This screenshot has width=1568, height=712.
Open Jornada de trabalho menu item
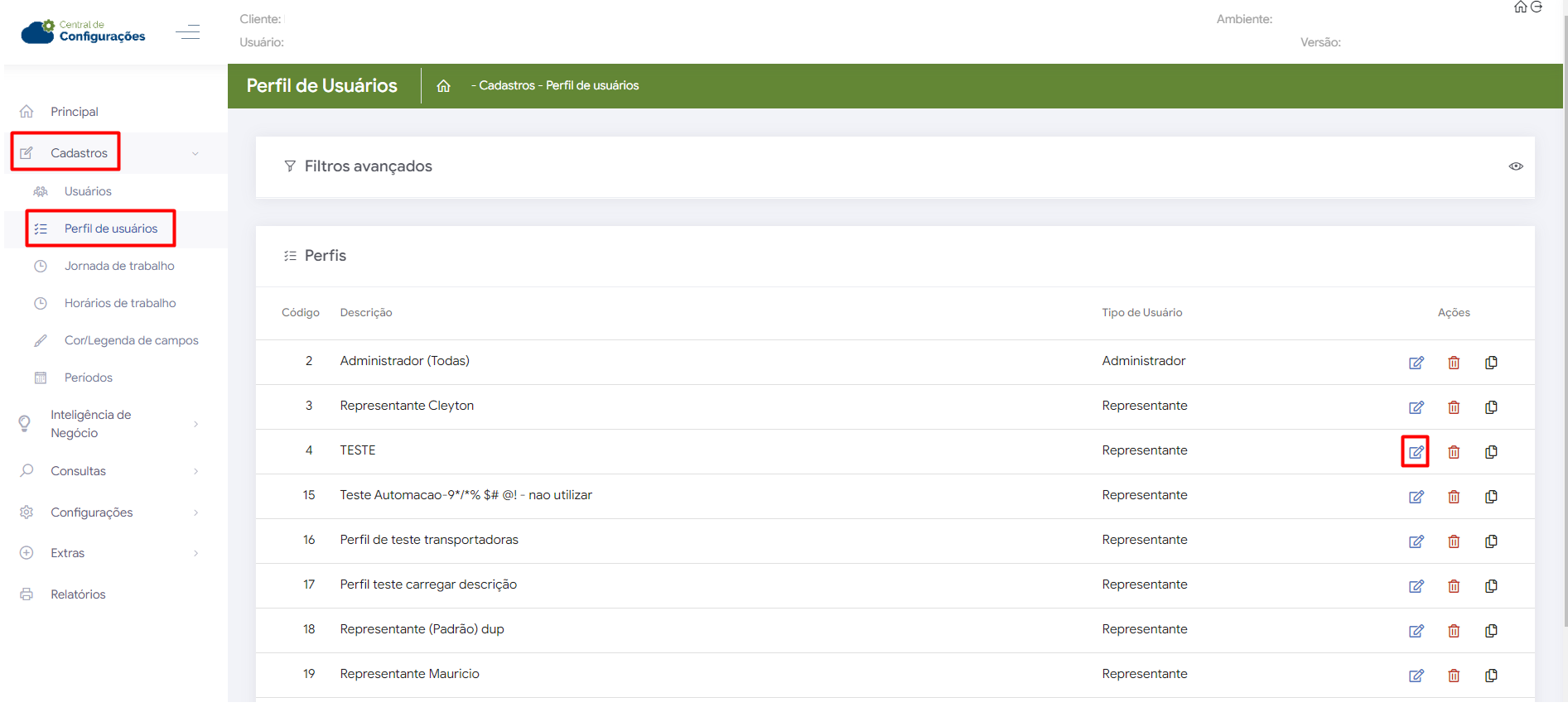[x=119, y=266]
